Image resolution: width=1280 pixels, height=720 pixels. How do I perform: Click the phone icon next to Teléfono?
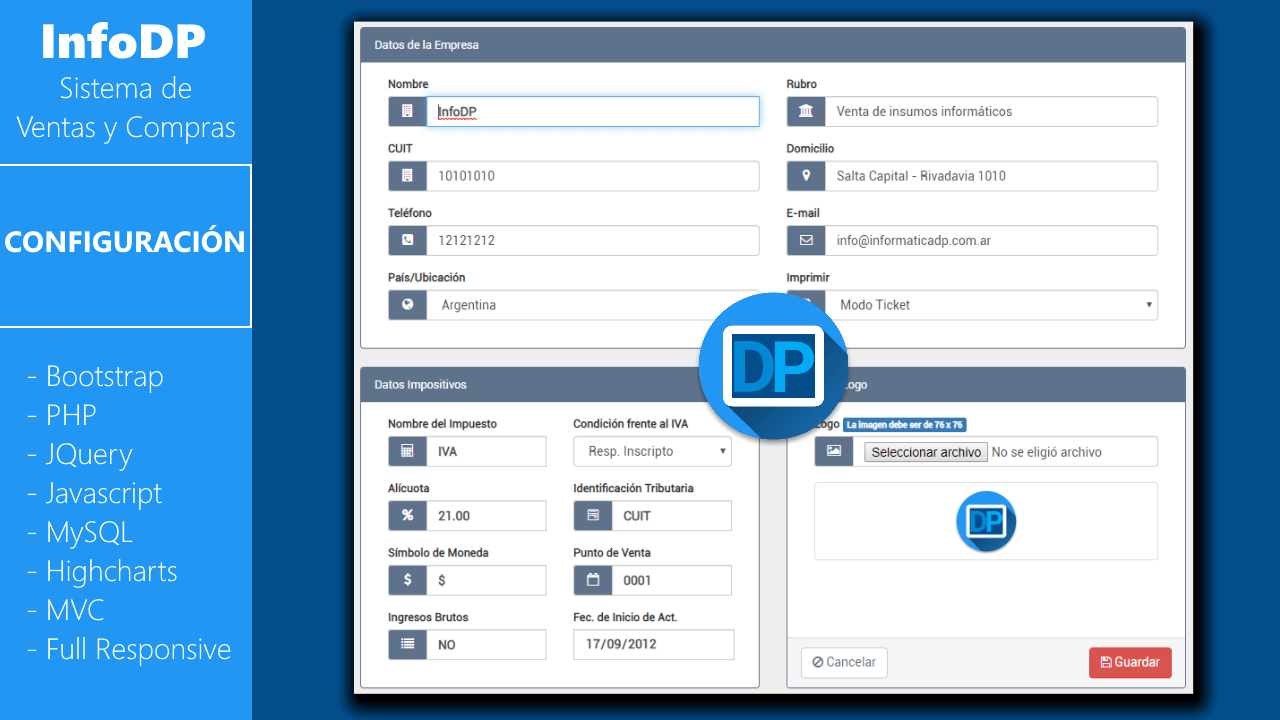(x=407, y=241)
